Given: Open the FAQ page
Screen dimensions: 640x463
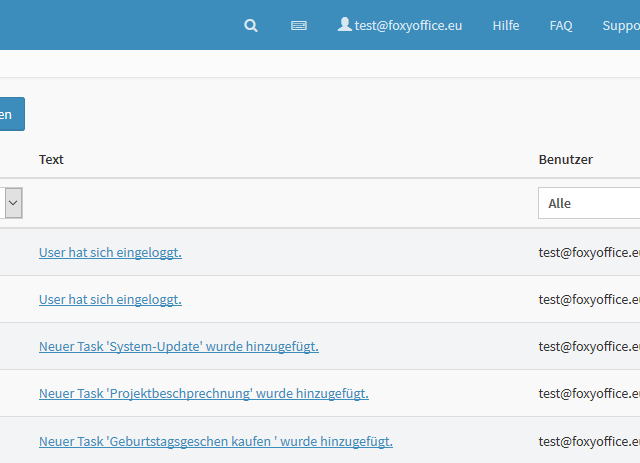Looking at the screenshot, I should 561,25.
